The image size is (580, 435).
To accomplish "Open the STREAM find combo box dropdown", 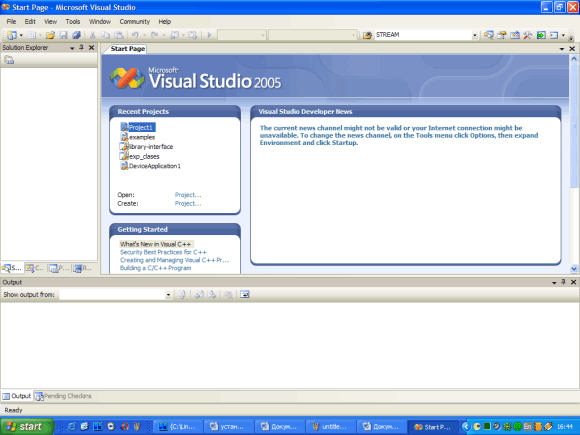I will [475, 35].
